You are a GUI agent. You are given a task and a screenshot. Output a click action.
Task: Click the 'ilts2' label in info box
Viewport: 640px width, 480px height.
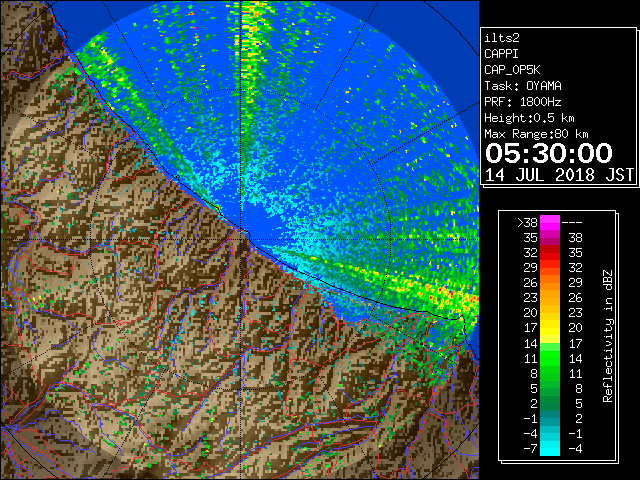tap(502, 38)
